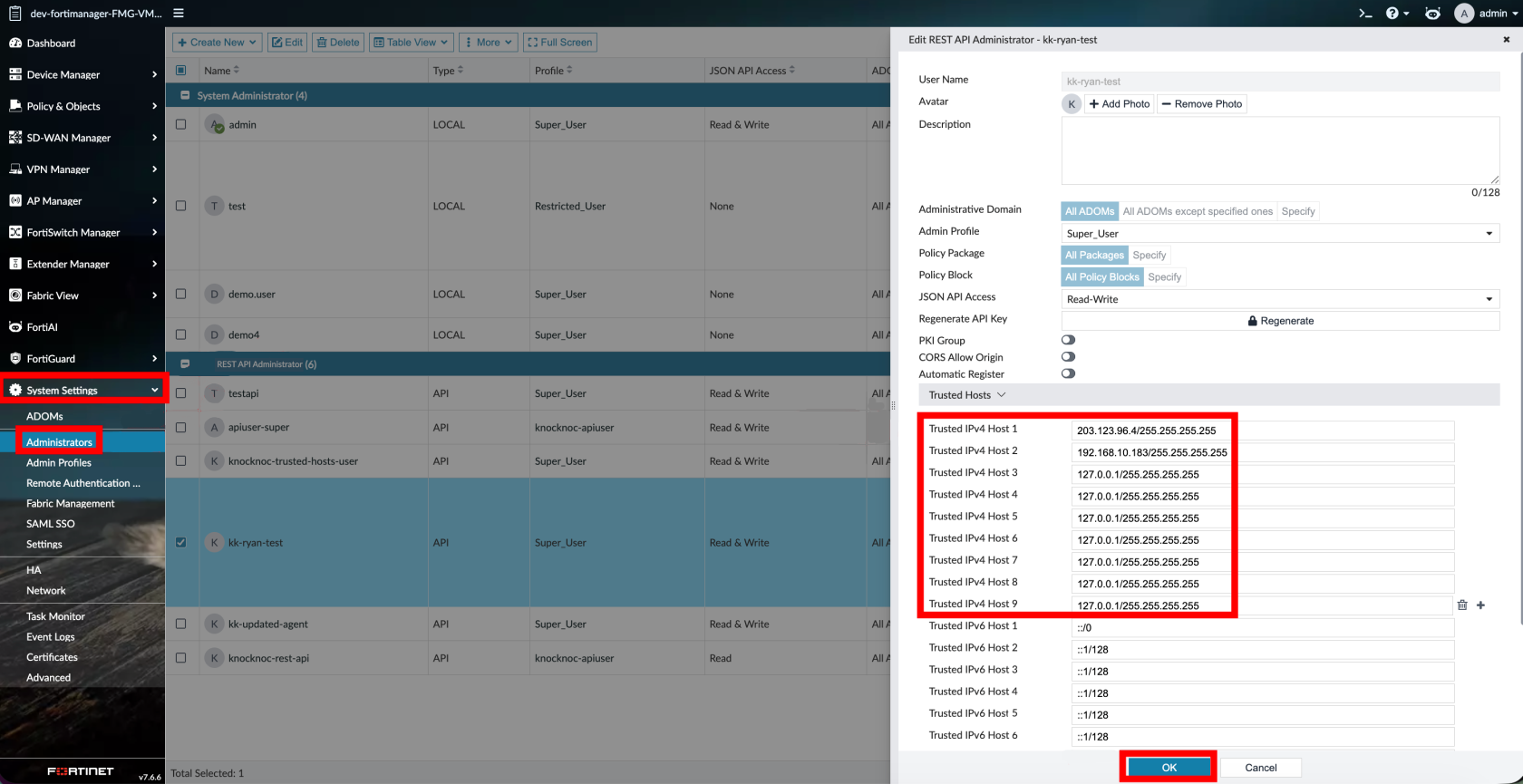1523x784 pixels.
Task: Open Admin Profiles in sidebar
Action: tap(59, 463)
